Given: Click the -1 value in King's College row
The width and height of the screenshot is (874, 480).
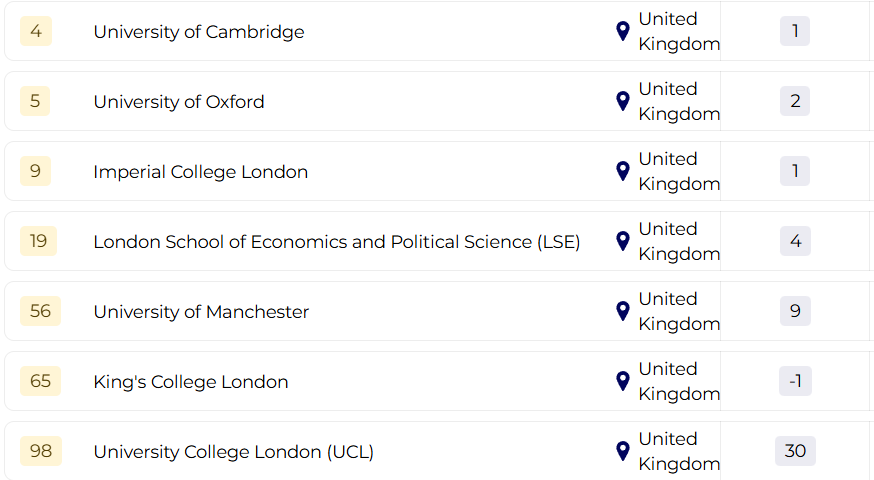Looking at the screenshot, I should pos(795,381).
